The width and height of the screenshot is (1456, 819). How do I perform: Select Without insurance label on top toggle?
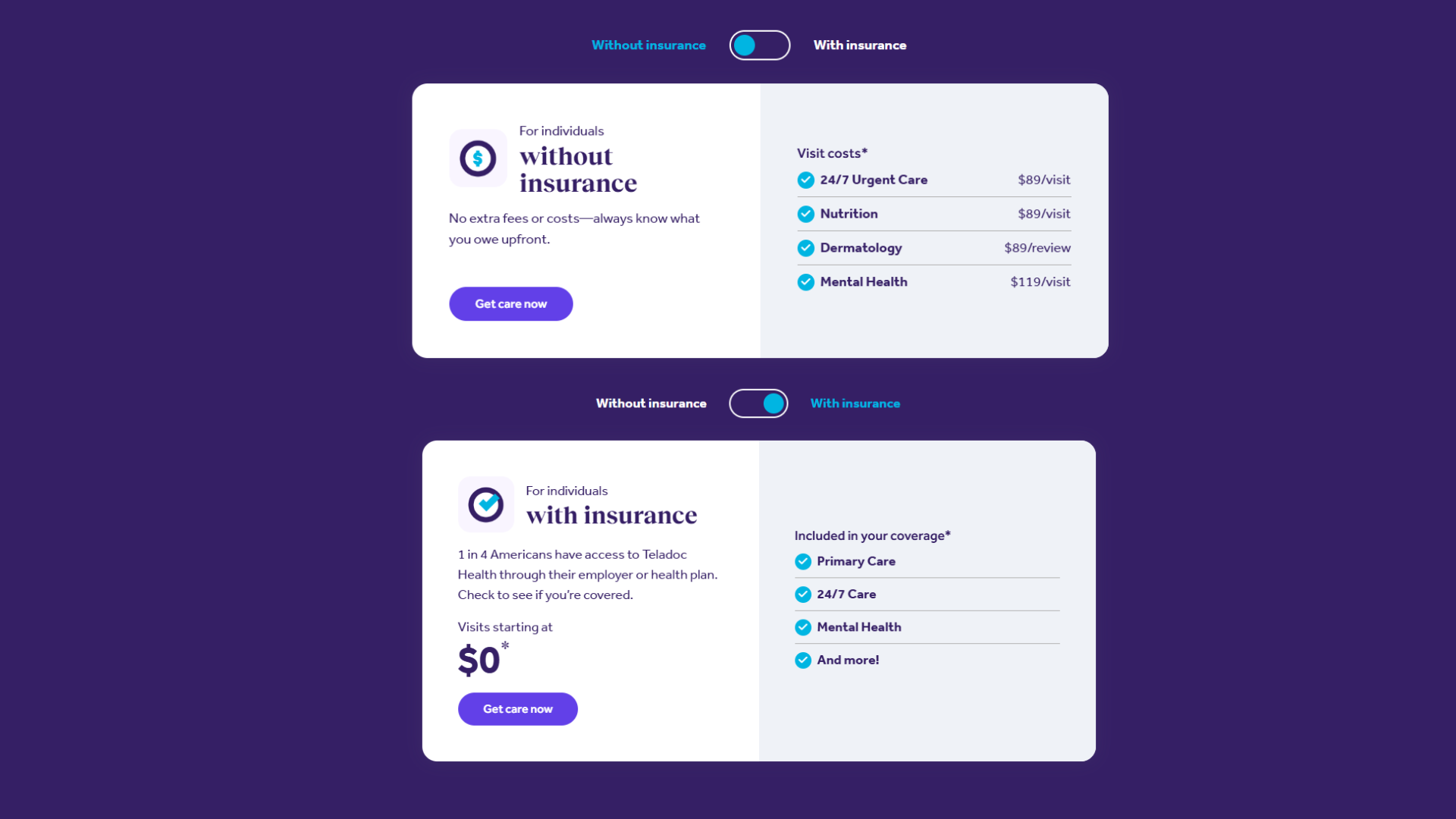[x=649, y=45]
